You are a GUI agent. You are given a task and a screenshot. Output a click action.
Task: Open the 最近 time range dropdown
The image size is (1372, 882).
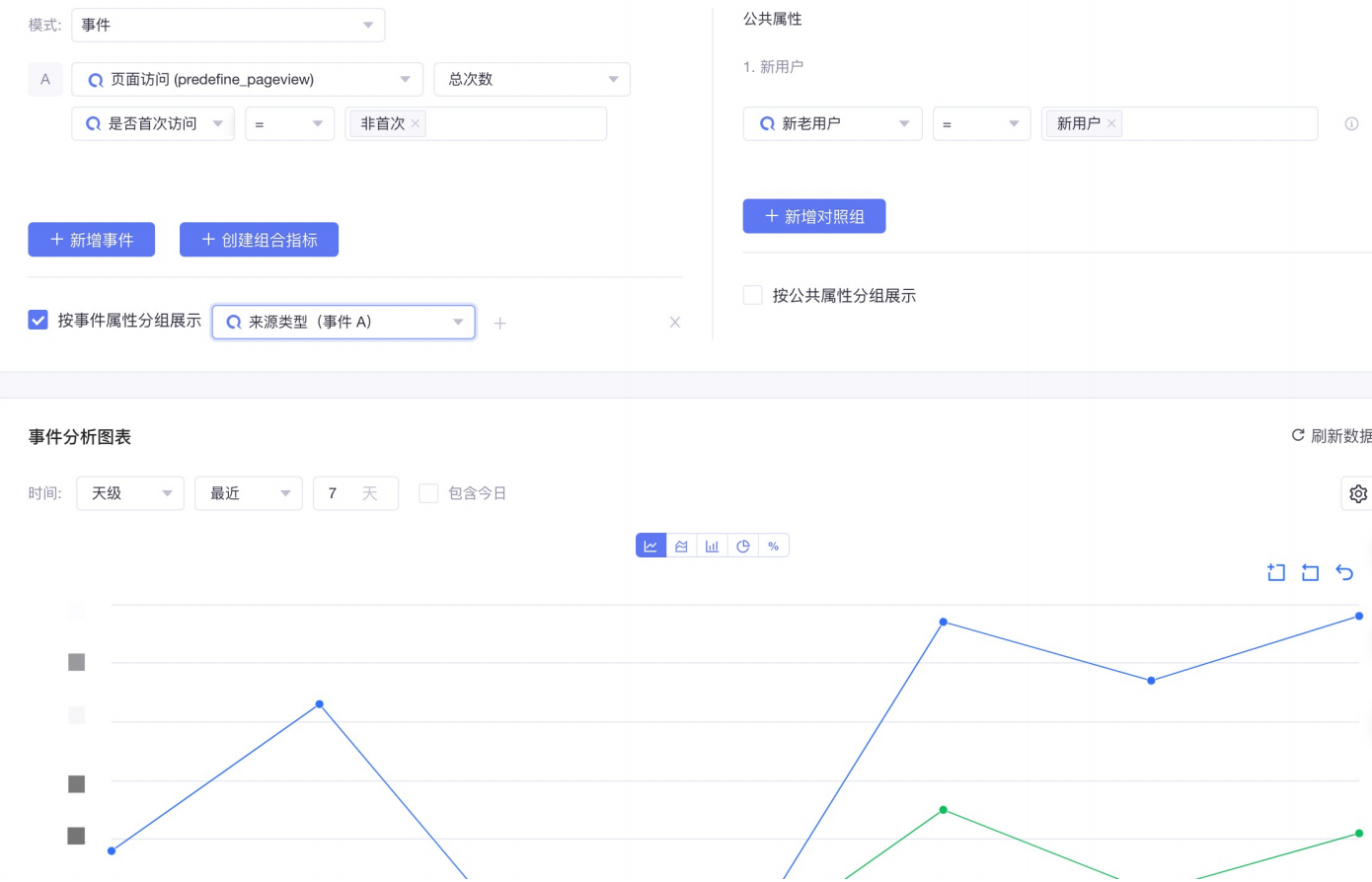click(x=249, y=493)
